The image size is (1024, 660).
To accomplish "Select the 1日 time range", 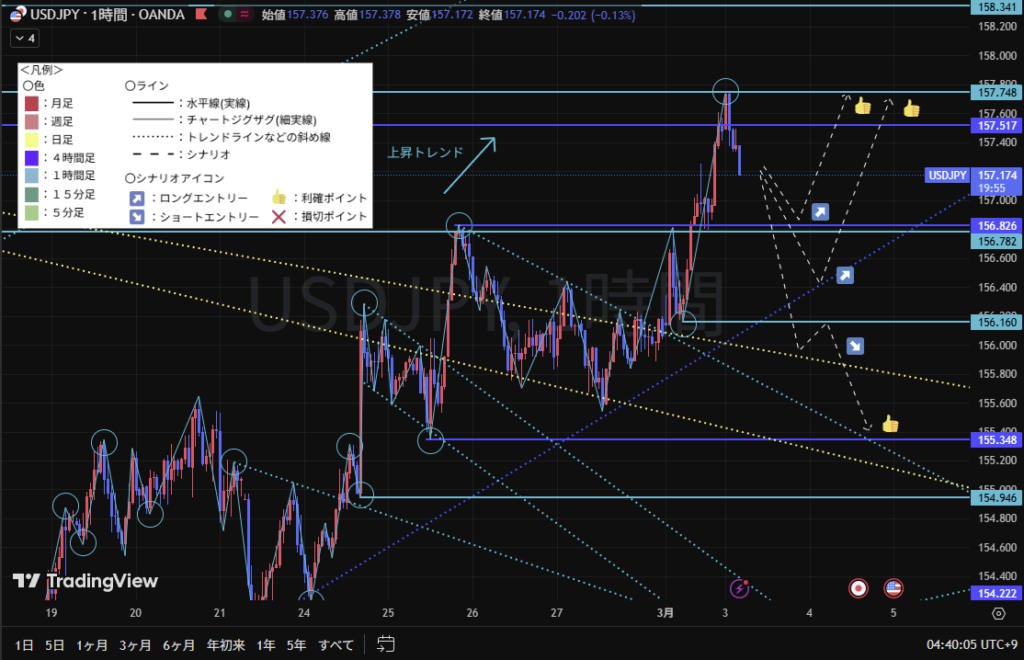I will point(24,645).
